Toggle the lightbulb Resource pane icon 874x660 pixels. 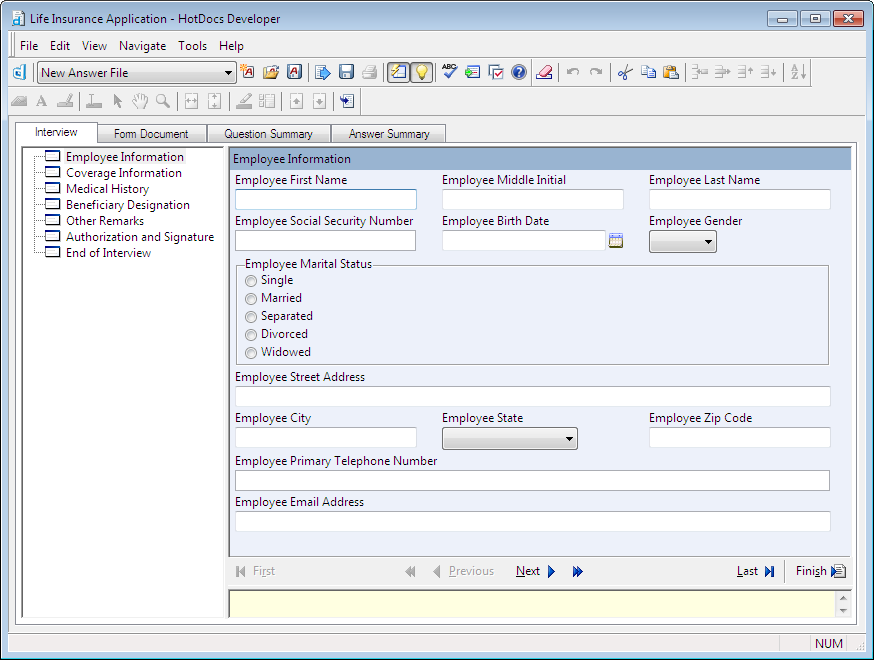[x=422, y=72]
